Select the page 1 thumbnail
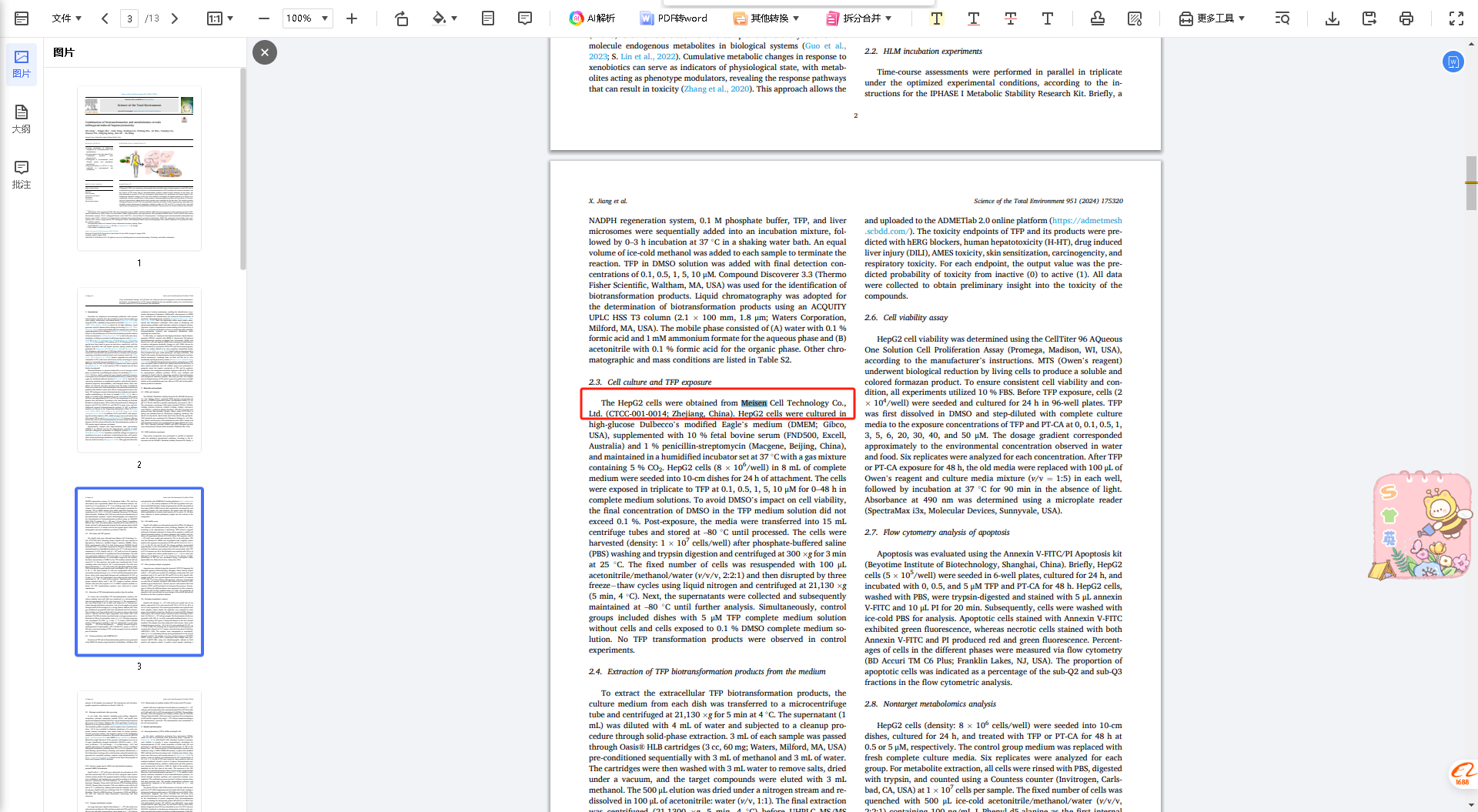The width and height of the screenshot is (1478, 812). click(139, 168)
